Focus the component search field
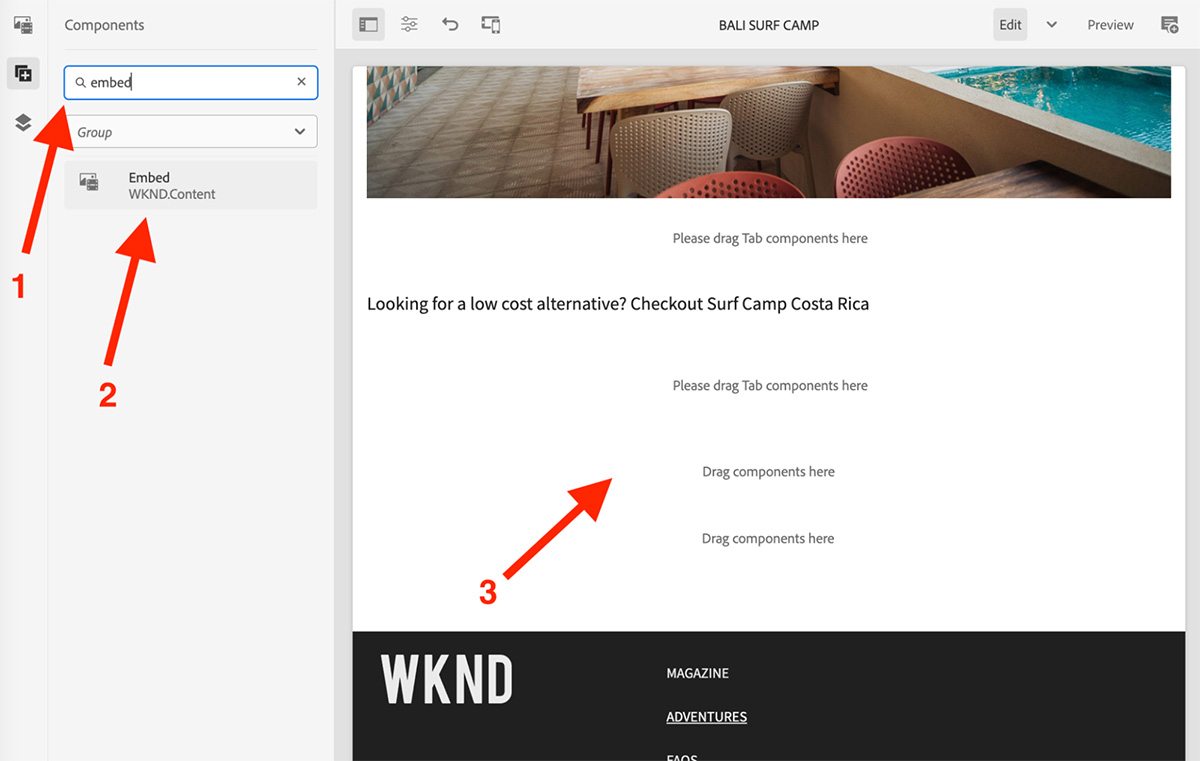The width and height of the screenshot is (1200, 761). (x=190, y=83)
